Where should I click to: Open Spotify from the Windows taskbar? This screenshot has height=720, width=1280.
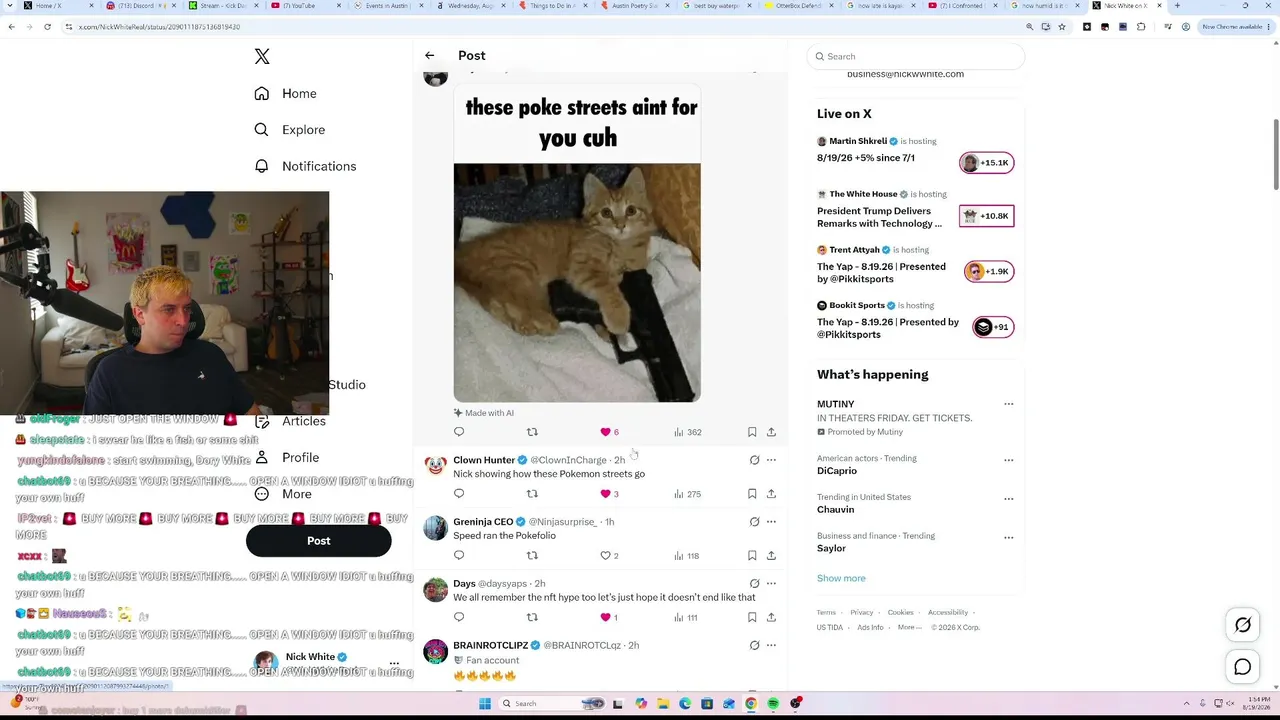point(773,704)
